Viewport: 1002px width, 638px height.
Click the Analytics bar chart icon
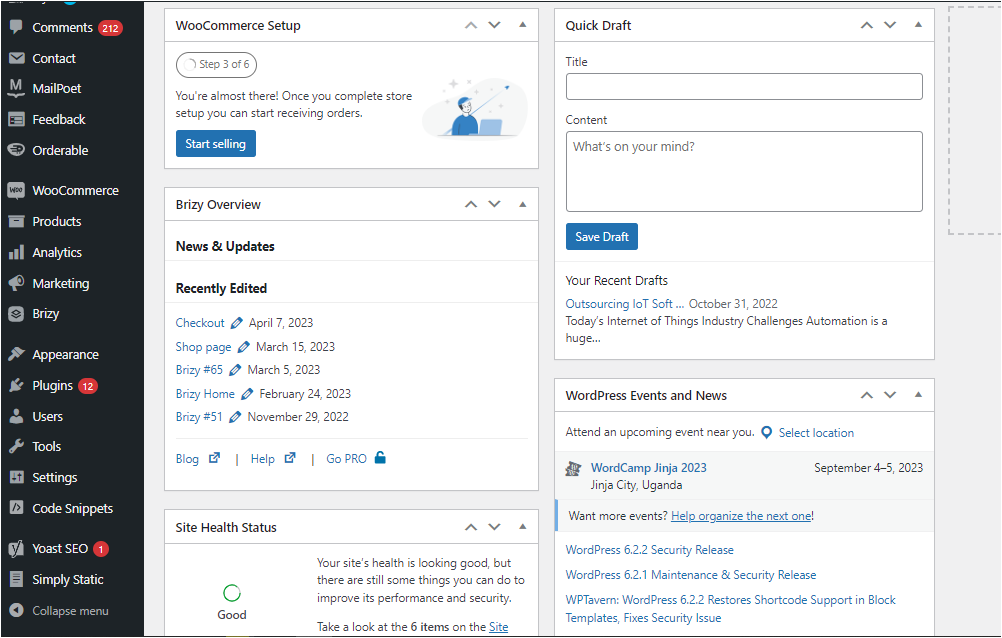(x=16, y=253)
